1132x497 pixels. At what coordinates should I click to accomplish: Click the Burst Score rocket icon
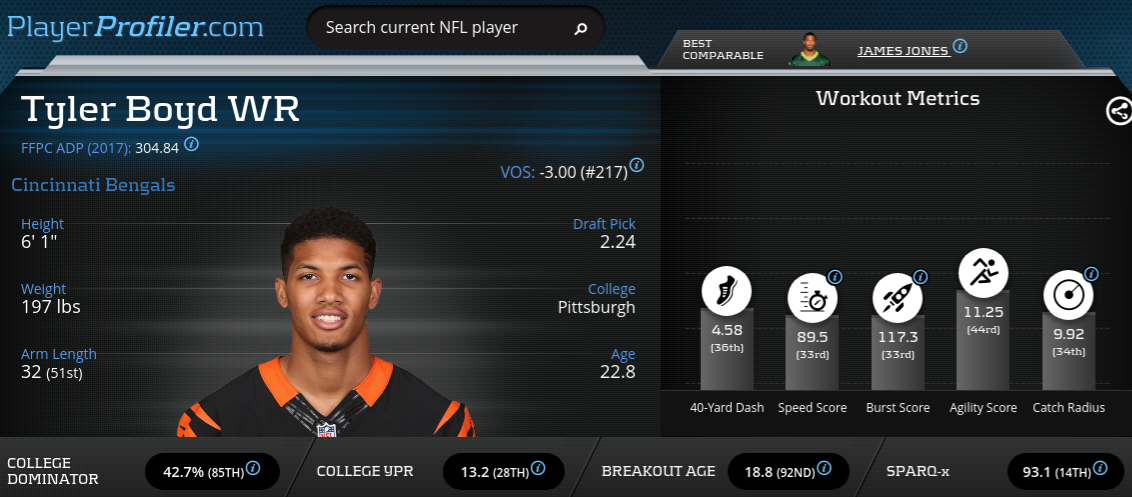pos(897,298)
